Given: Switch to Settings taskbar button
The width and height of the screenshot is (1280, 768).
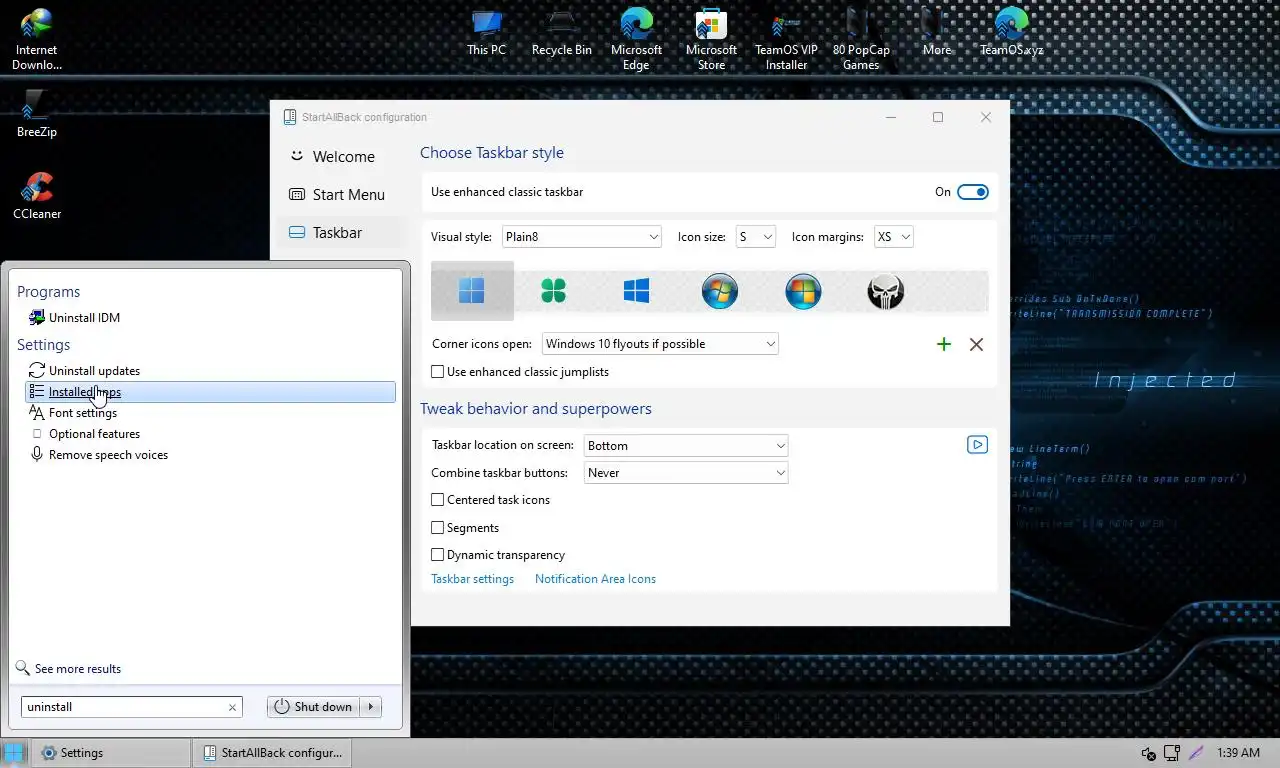Looking at the screenshot, I should tap(110, 753).
